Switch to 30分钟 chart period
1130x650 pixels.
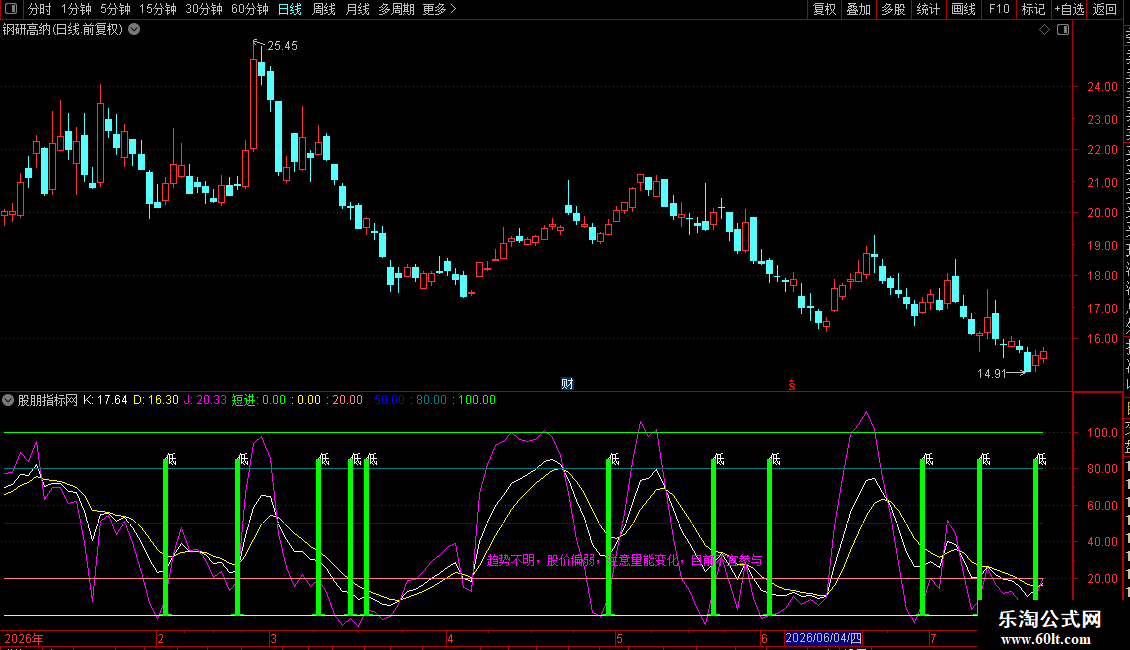pos(204,9)
